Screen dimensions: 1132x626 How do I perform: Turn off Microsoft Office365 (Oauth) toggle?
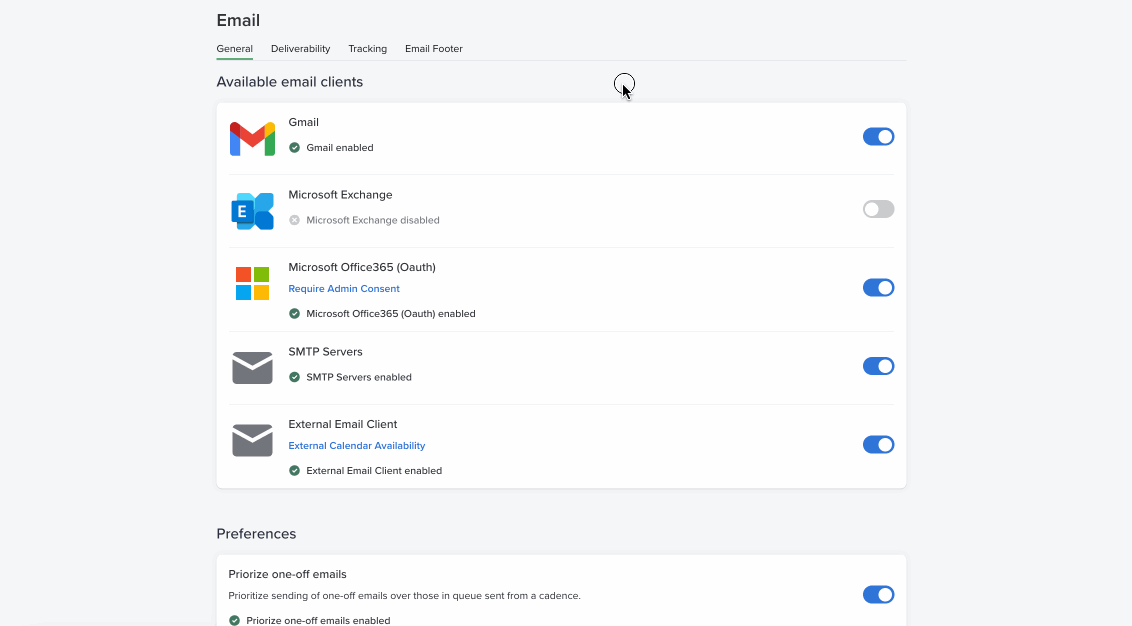click(x=879, y=287)
